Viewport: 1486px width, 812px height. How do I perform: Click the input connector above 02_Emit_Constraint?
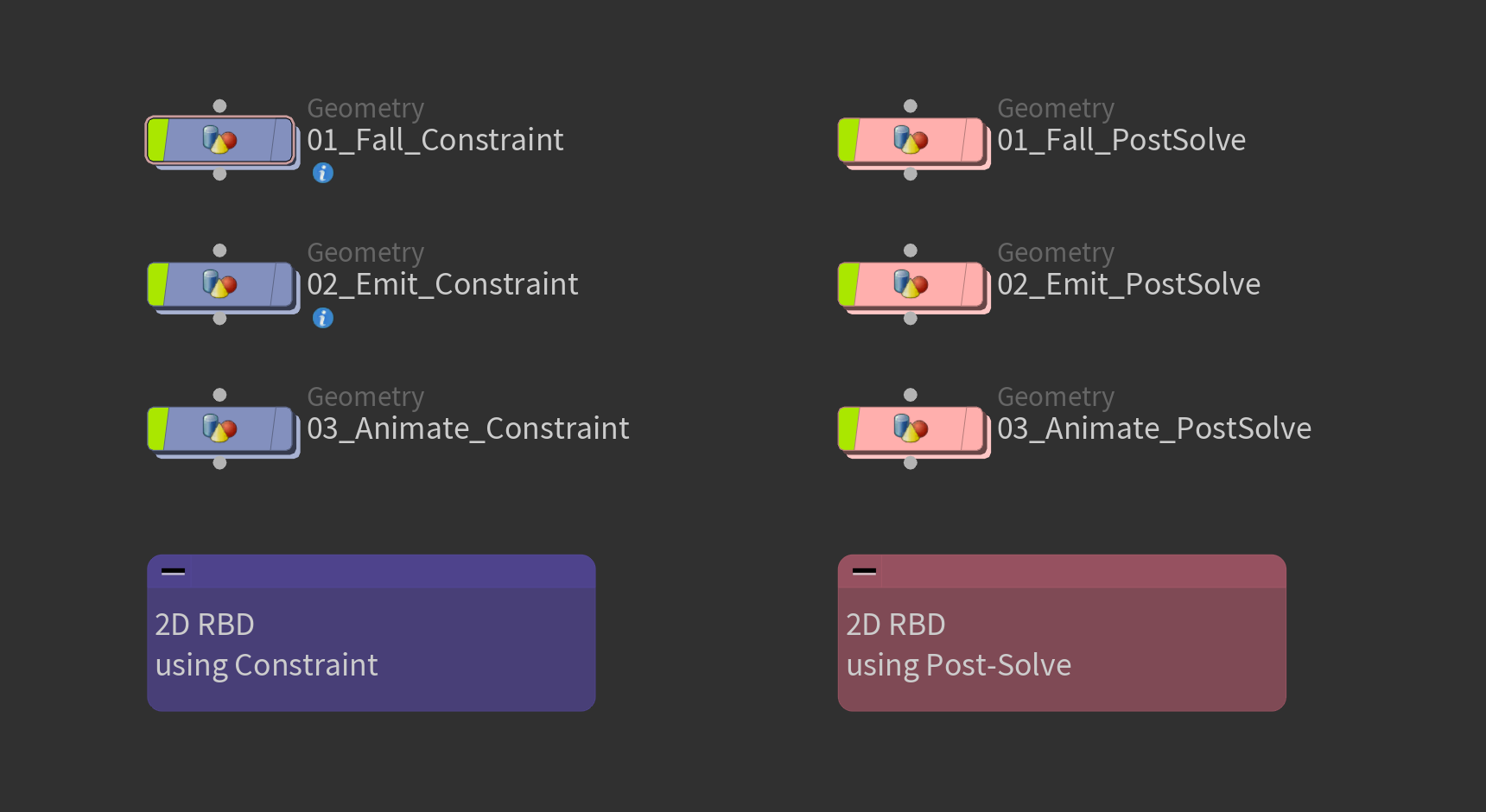[x=219, y=251]
